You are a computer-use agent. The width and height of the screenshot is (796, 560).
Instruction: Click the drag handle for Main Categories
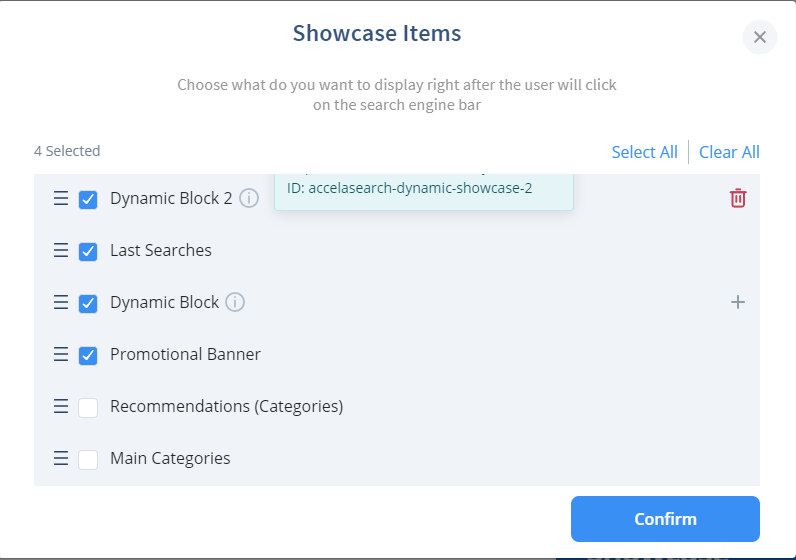click(61, 458)
